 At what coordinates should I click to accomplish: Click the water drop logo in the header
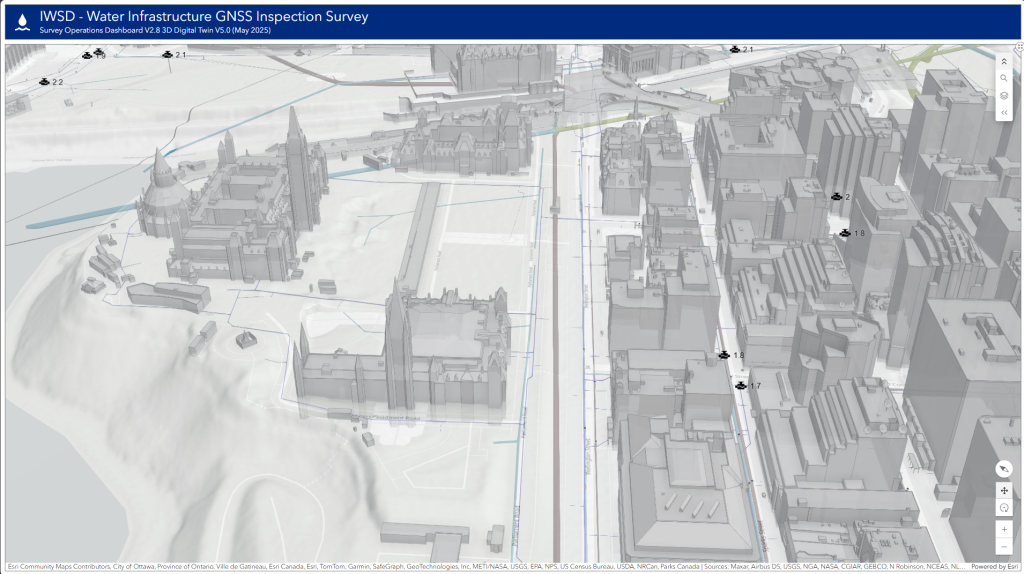(21, 22)
